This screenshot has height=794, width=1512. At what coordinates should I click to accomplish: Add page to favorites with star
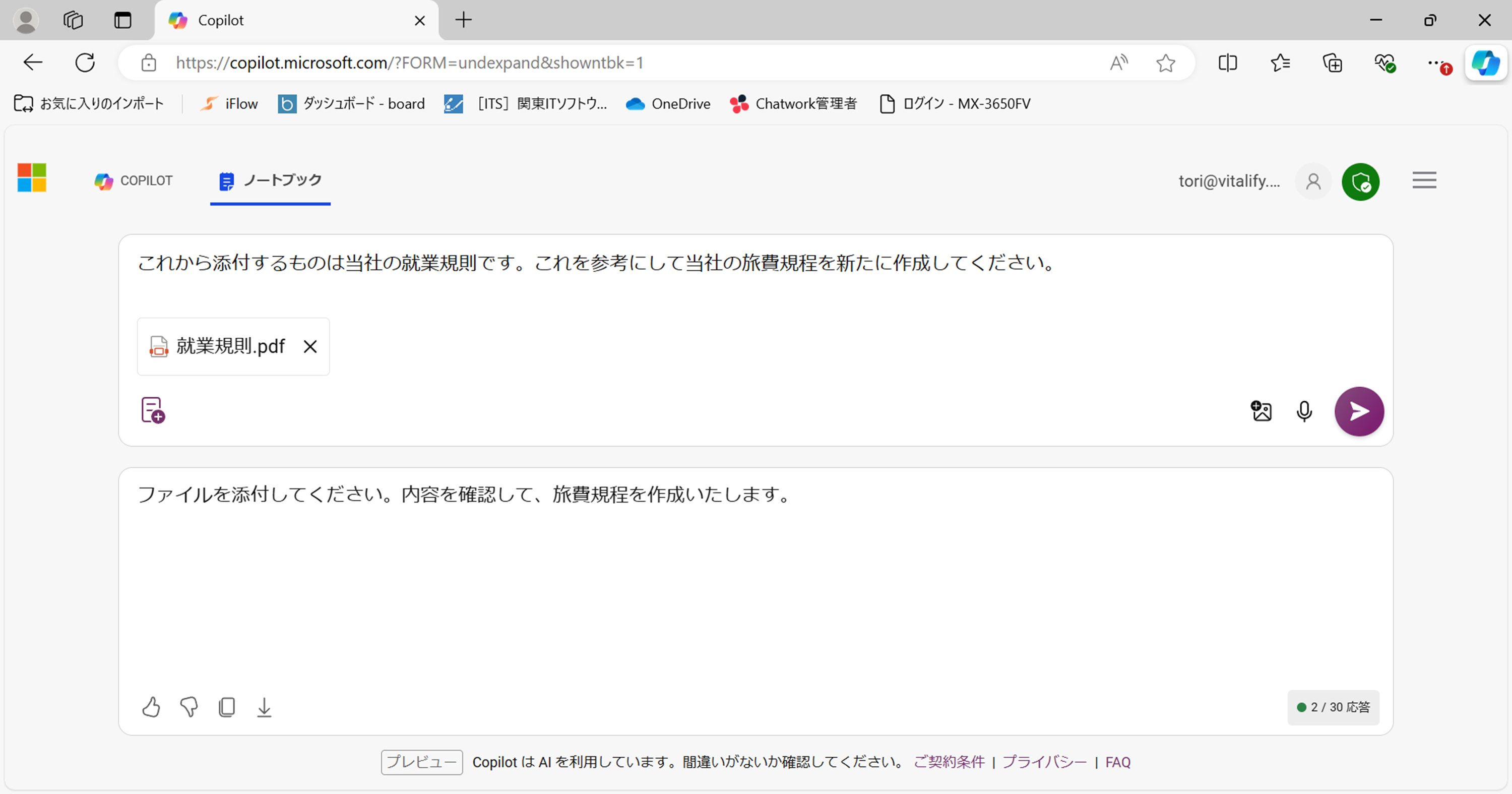point(1166,63)
